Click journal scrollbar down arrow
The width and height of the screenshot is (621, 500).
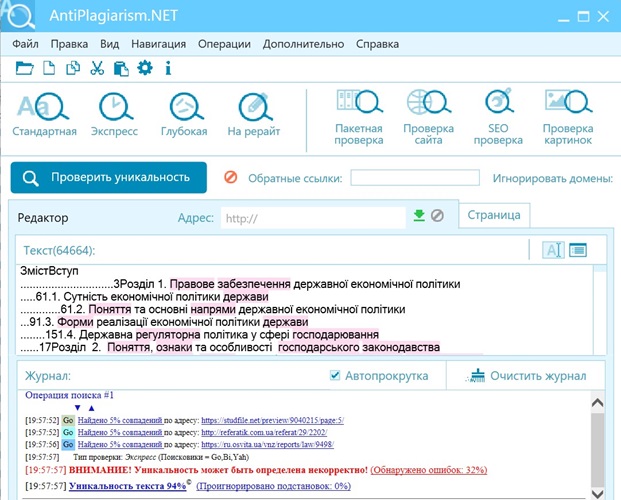[x=597, y=494]
